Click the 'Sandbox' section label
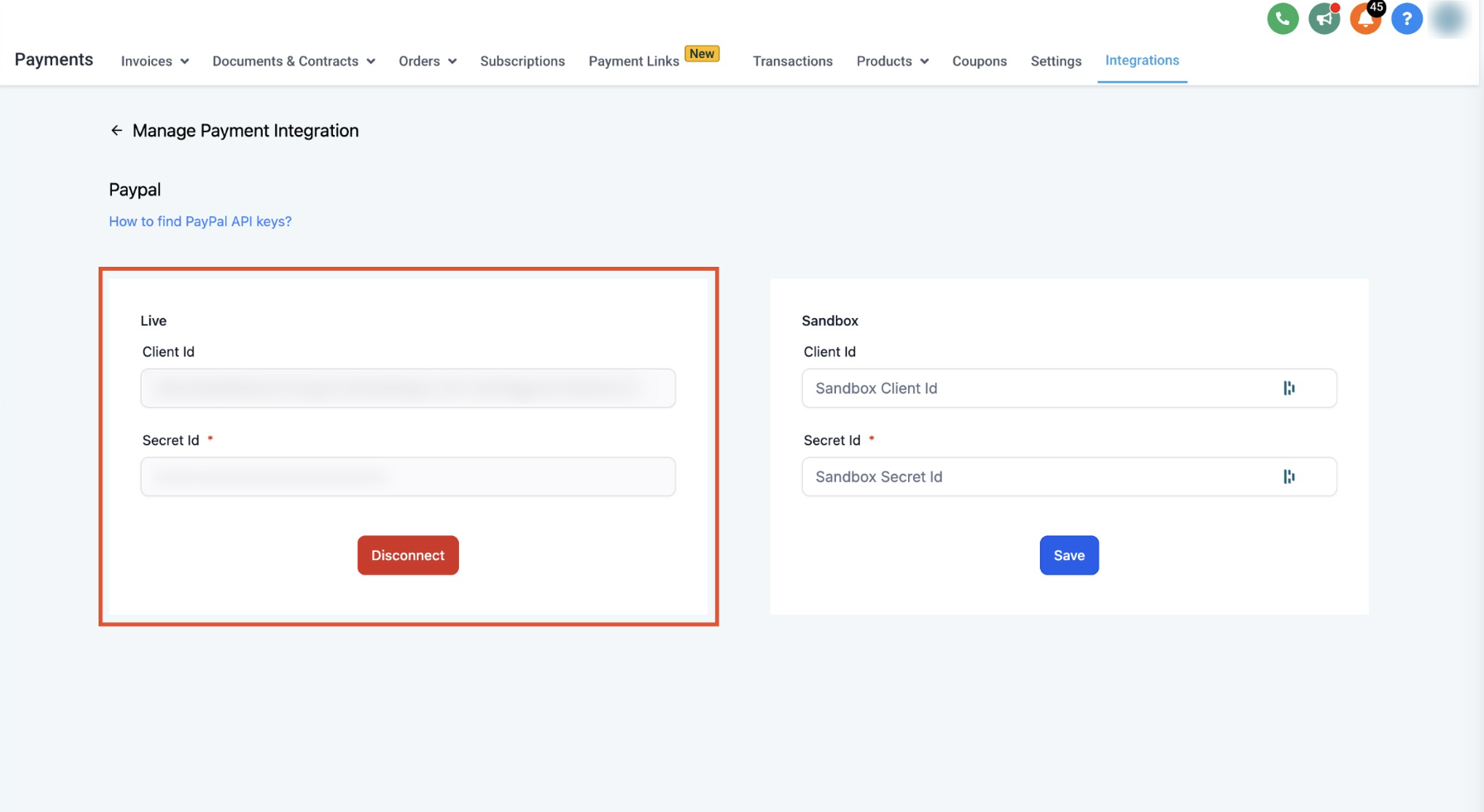Image resolution: width=1484 pixels, height=812 pixels. 829,321
